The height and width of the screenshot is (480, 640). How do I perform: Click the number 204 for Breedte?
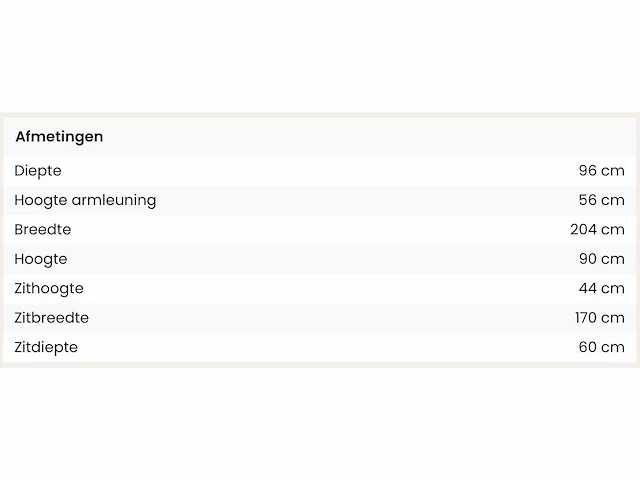pyautogui.click(x=583, y=229)
